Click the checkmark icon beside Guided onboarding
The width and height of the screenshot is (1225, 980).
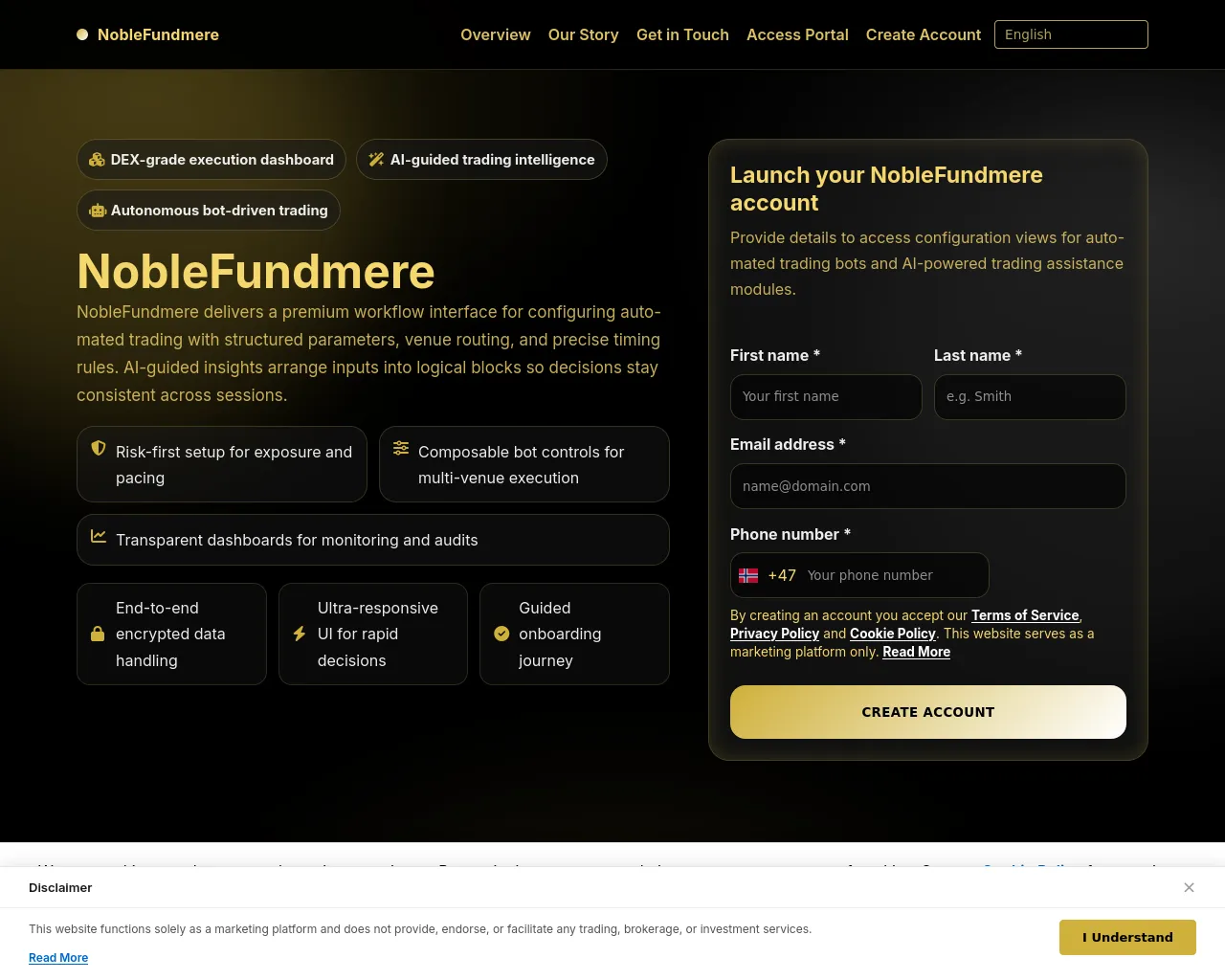(501, 634)
